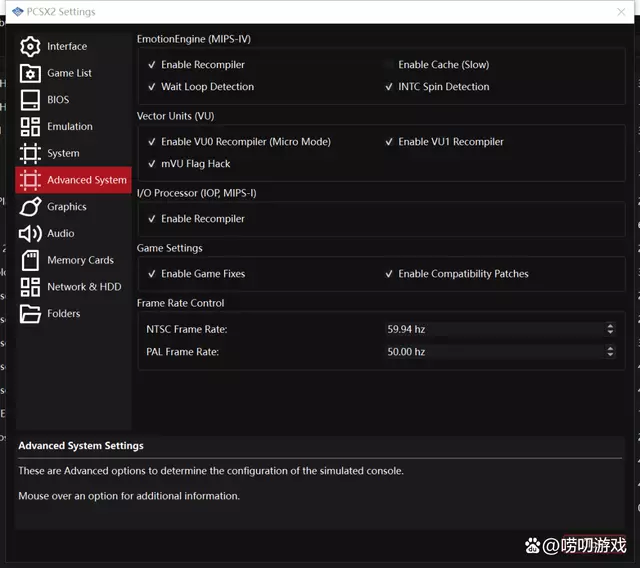640x568 pixels.
Task: Click the Graphics paintbrush icon
Action: tap(30, 206)
